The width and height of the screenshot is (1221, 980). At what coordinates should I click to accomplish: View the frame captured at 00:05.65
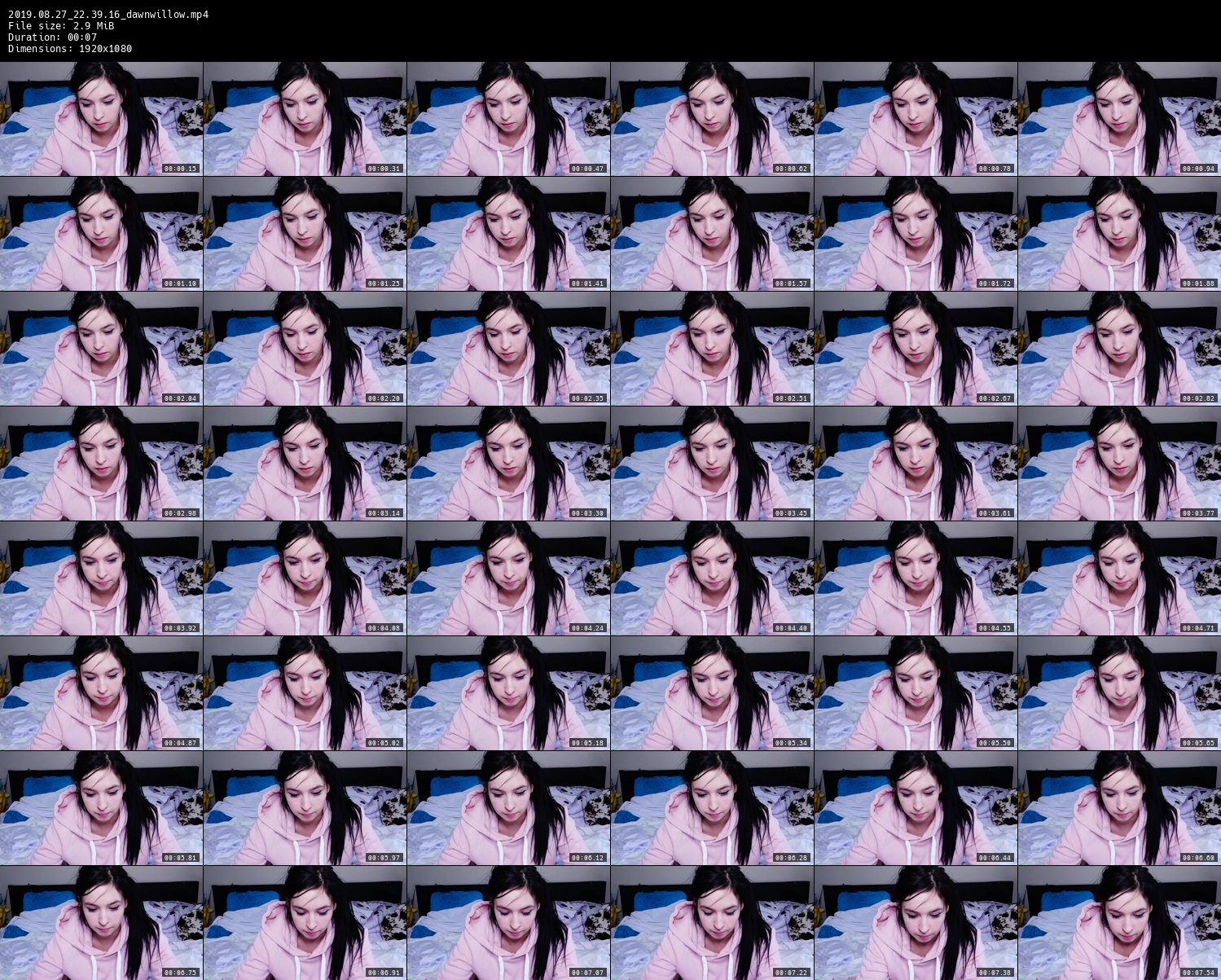coord(1119,693)
